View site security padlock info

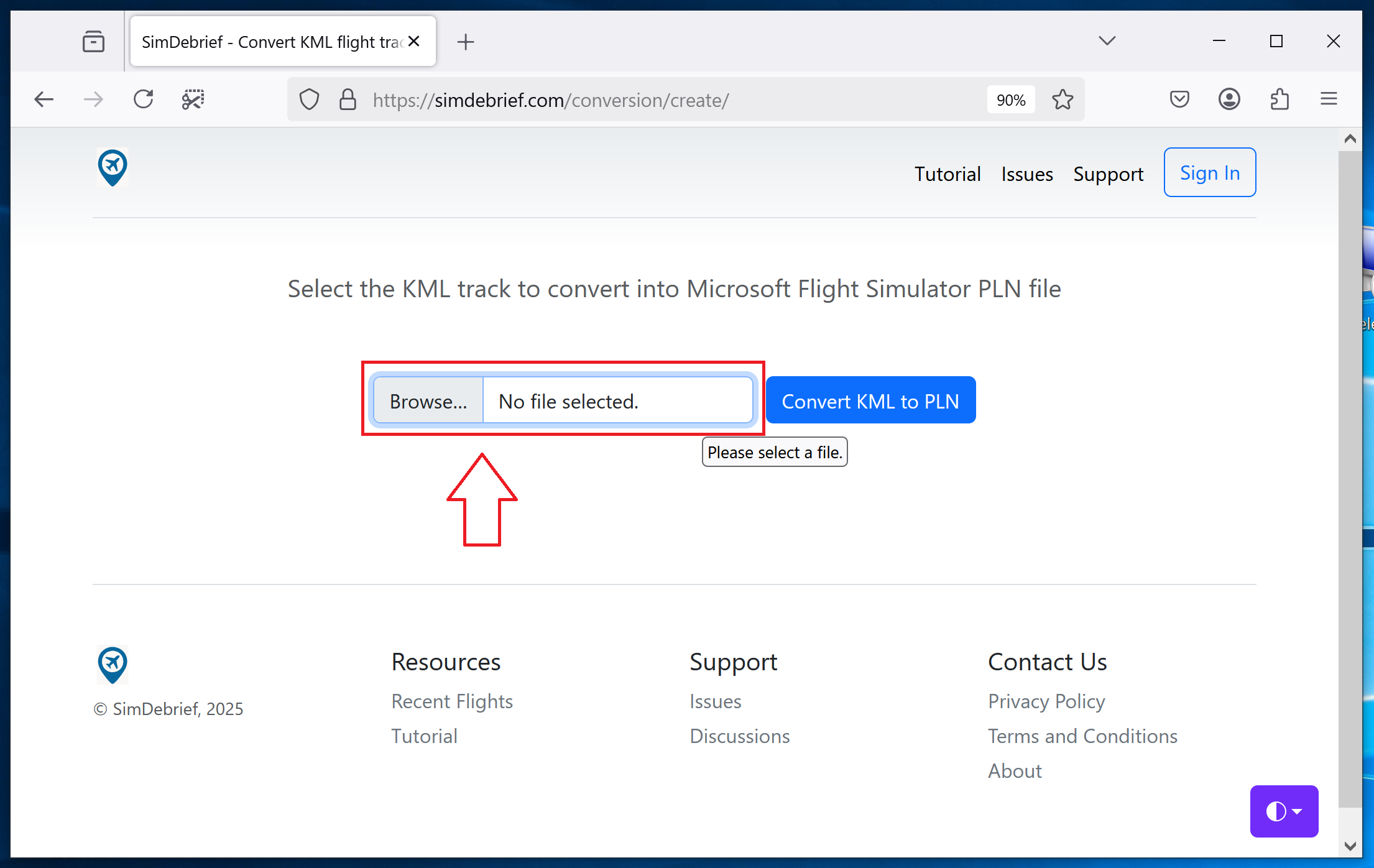click(348, 99)
